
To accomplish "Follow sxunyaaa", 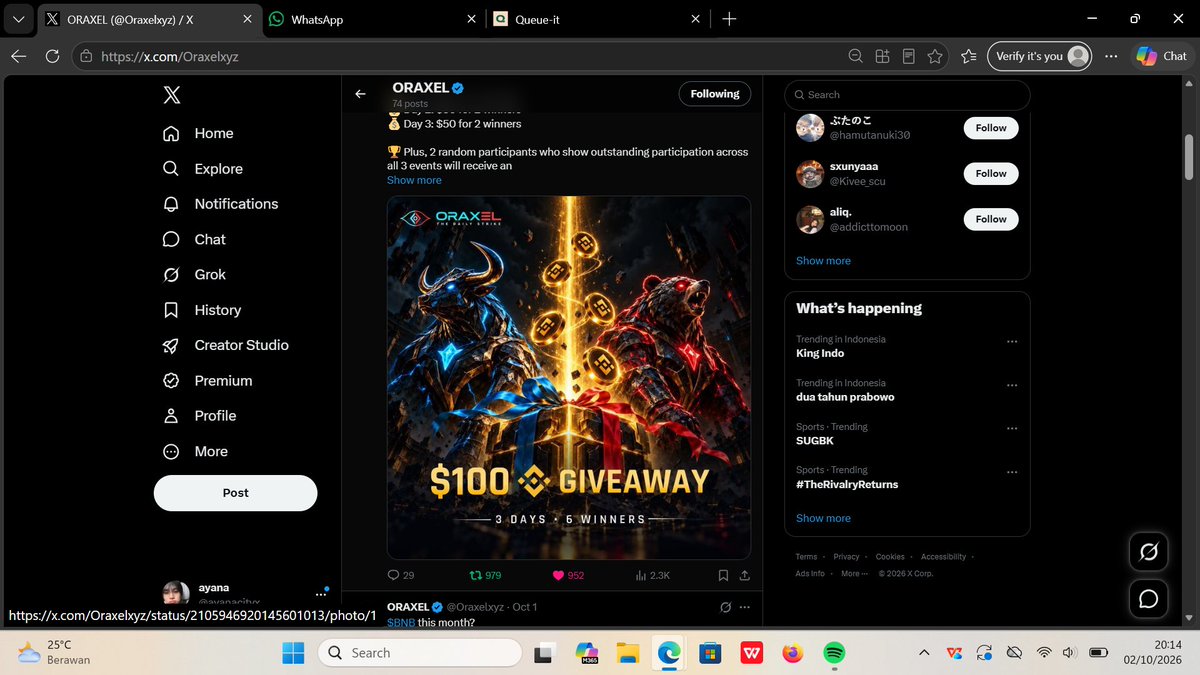I will [991, 173].
